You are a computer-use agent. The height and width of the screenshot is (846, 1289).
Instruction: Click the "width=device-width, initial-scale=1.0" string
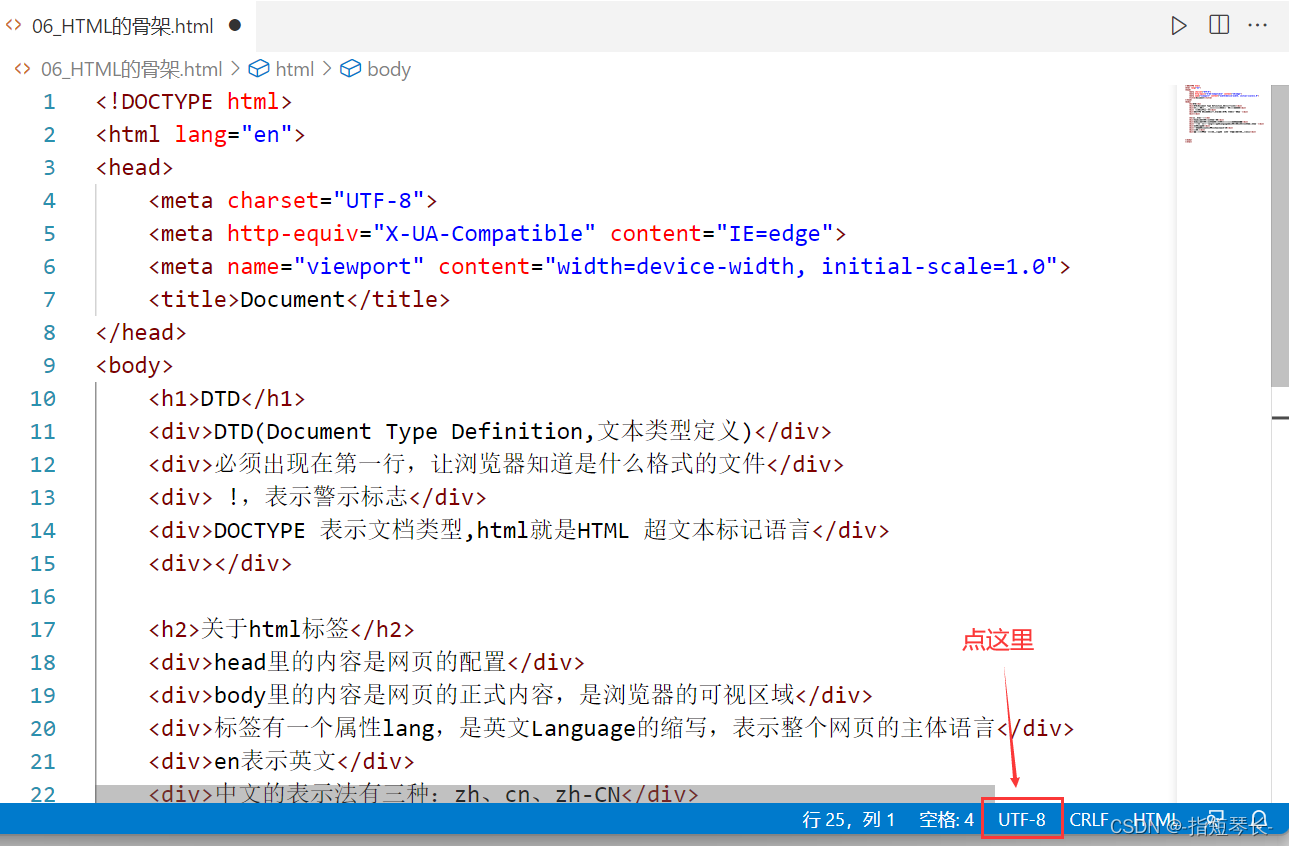point(801,266)
